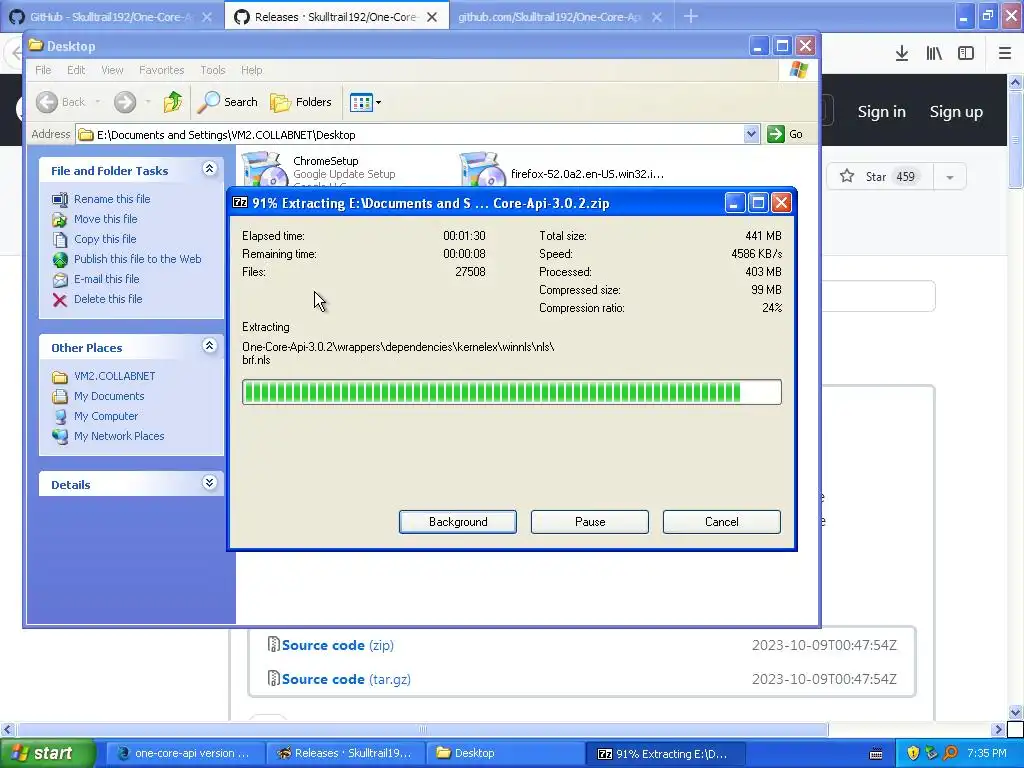This screenshot has width=1024, height=768.
Task: Open a new browser tab
Action: click(691, 16)
